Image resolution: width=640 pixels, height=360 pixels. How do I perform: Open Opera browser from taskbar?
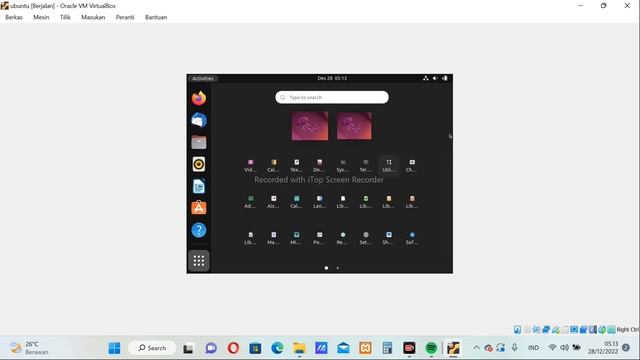pyautogui.click(x=233, y=348)
